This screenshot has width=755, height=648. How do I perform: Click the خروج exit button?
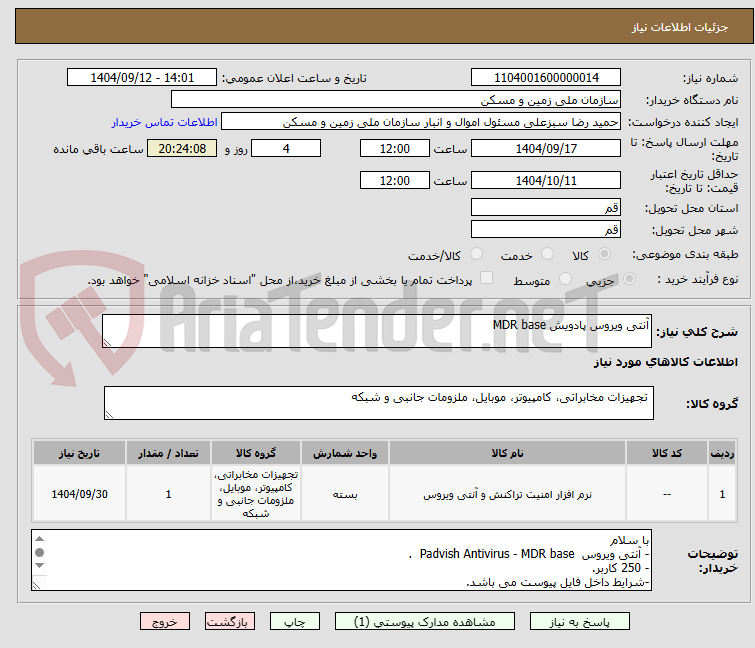point(165,622)
